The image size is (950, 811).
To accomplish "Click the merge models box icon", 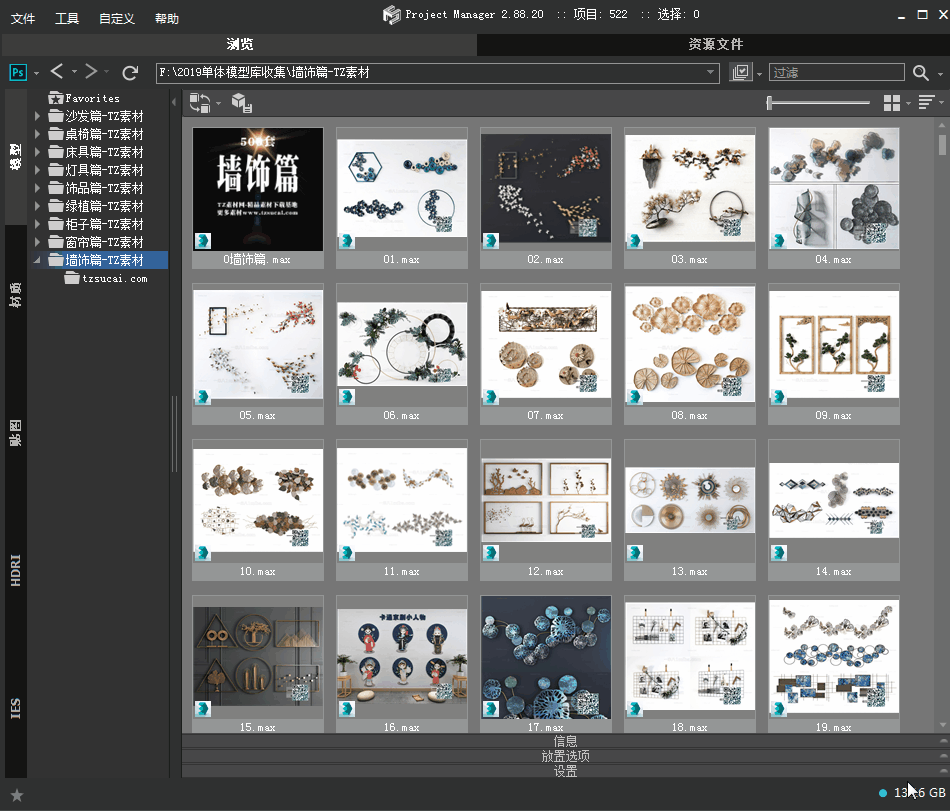I will pyautogui.click(x=241, y=102).
